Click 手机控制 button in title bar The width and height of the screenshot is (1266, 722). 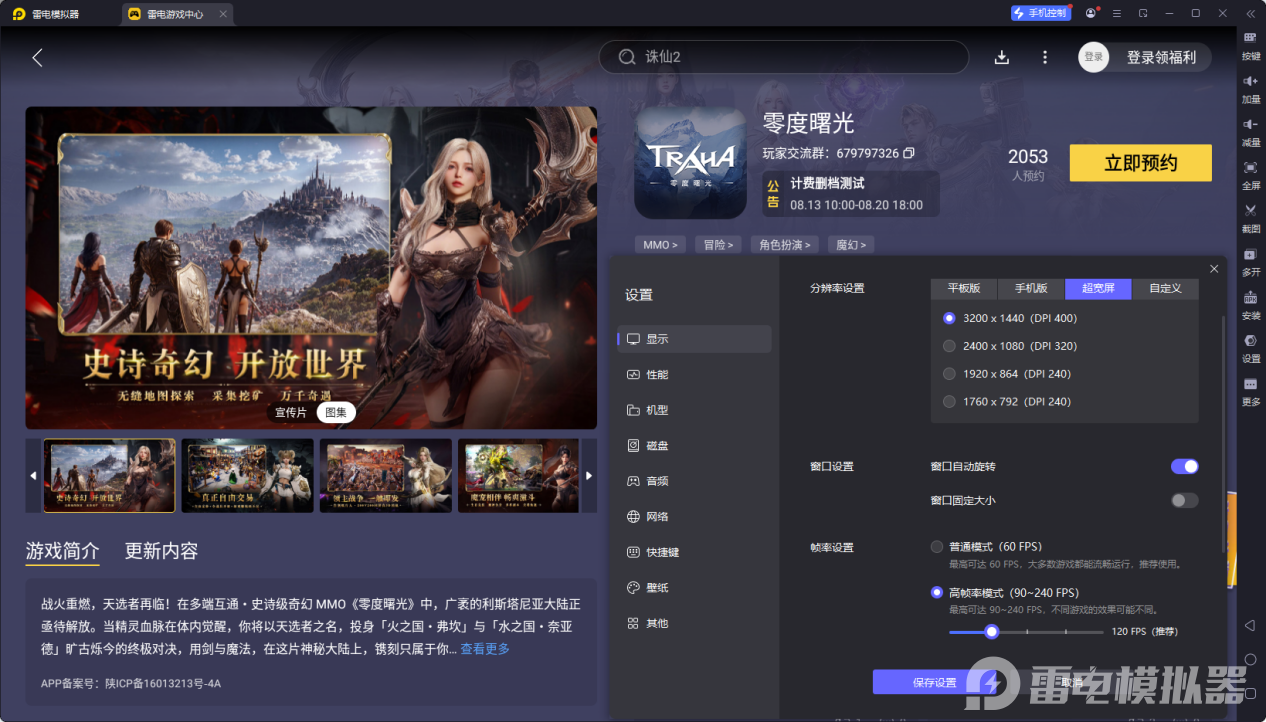[x=1040, y=13]
